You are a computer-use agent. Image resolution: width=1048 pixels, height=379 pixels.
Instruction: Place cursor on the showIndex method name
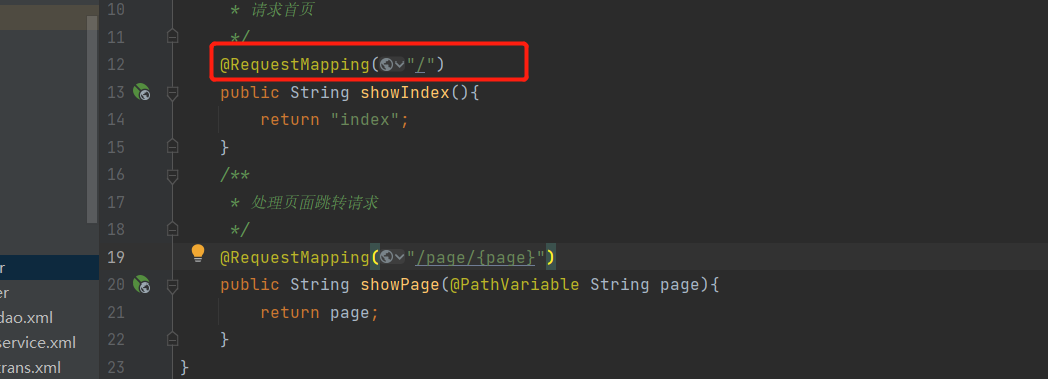pos(405,92)
